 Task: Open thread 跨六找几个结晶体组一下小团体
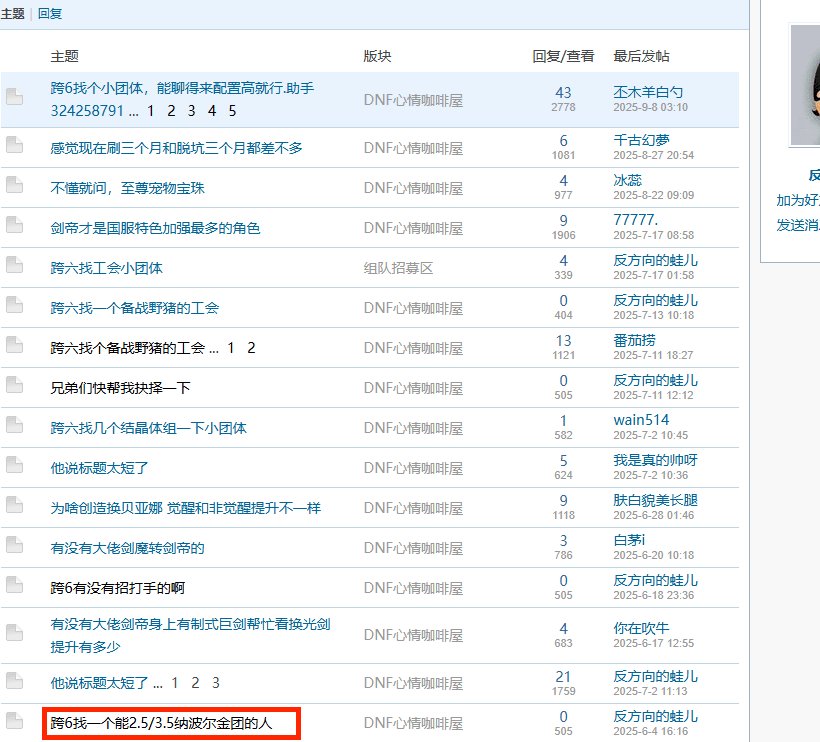[x=148, y=428]
